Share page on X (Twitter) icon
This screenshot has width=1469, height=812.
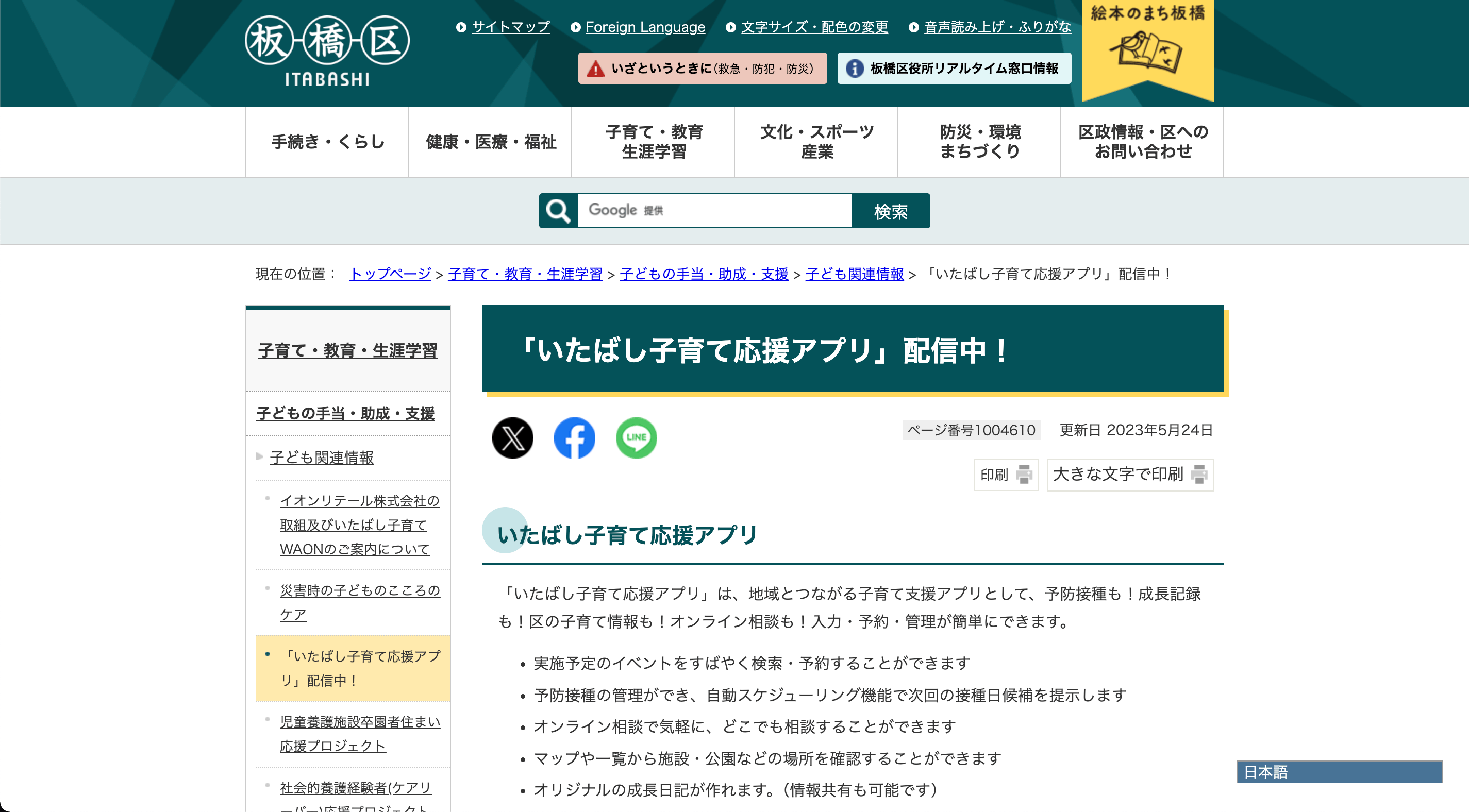click(513, 438)
